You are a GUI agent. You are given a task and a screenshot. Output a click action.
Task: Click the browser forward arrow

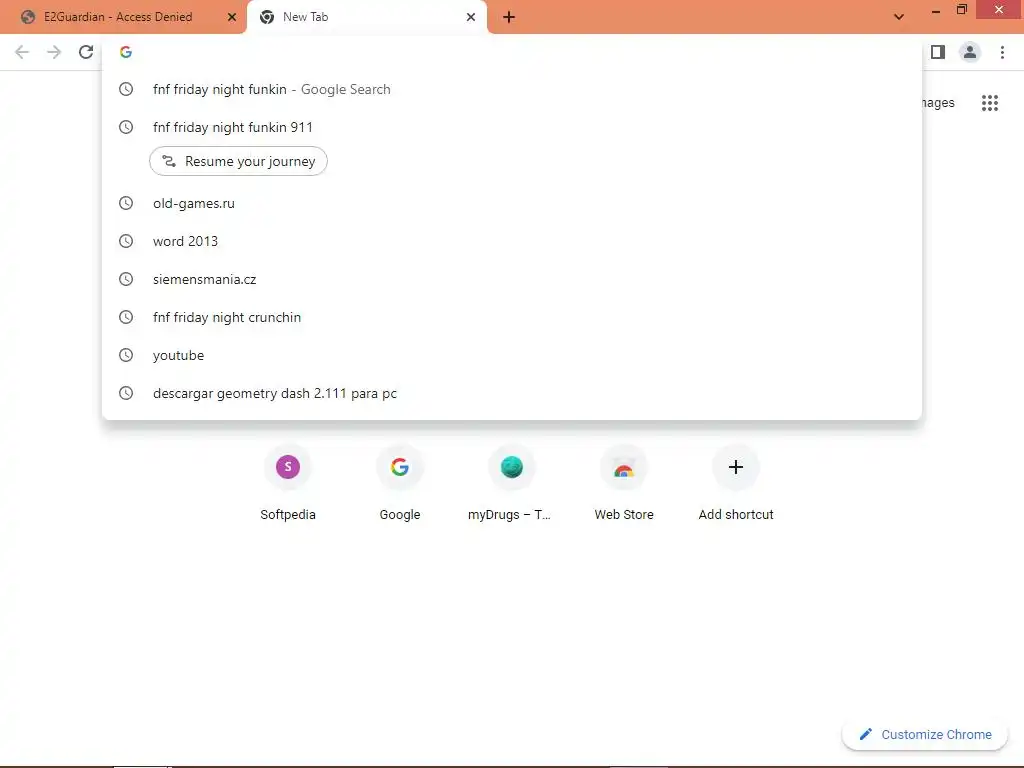tap(54, 52)
